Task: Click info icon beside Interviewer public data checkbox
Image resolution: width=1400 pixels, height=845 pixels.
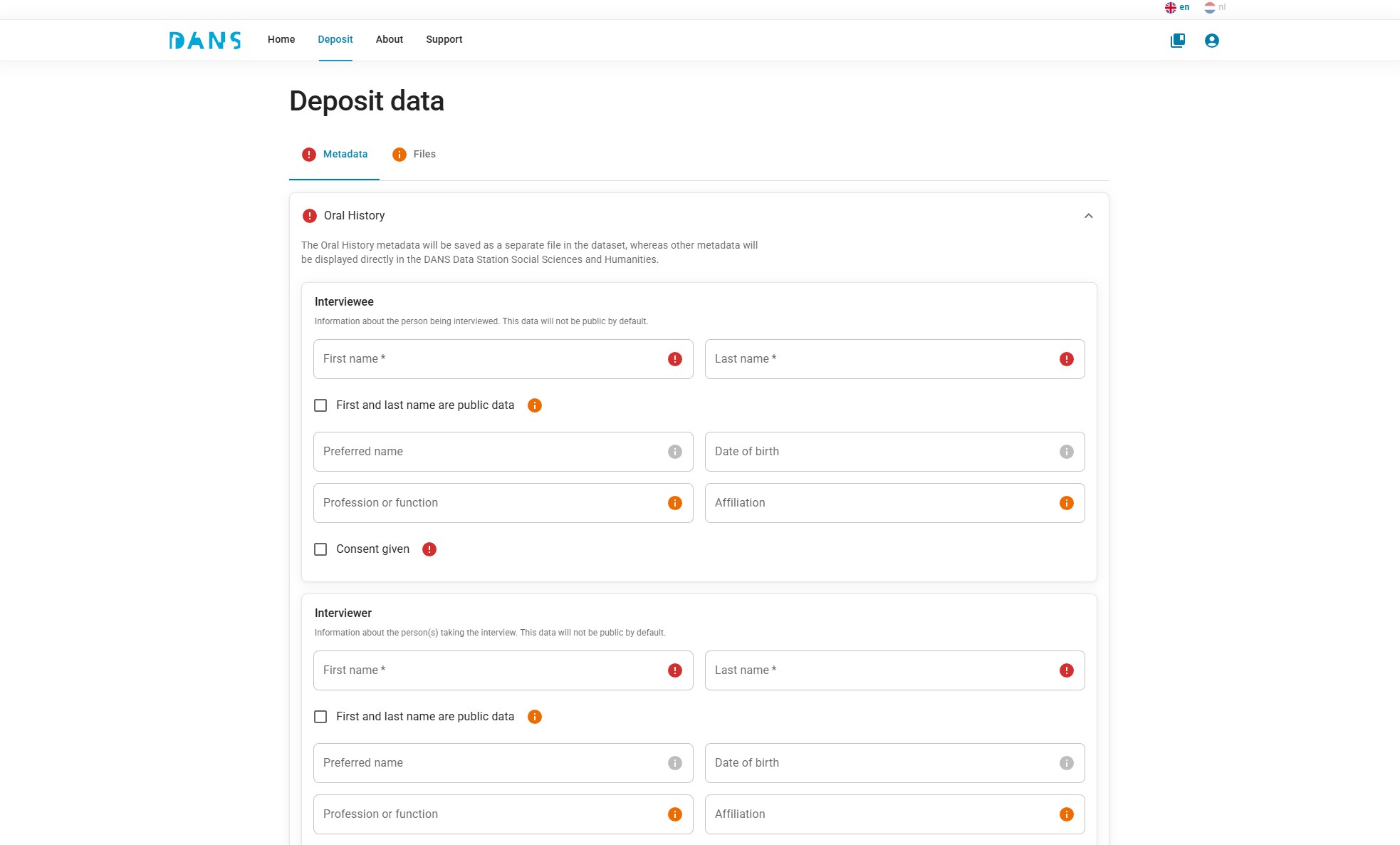Action: [x=535, y=717]
